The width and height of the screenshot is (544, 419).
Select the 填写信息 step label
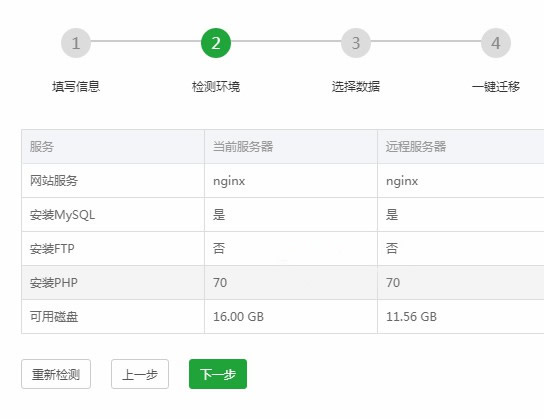[76, 86]
